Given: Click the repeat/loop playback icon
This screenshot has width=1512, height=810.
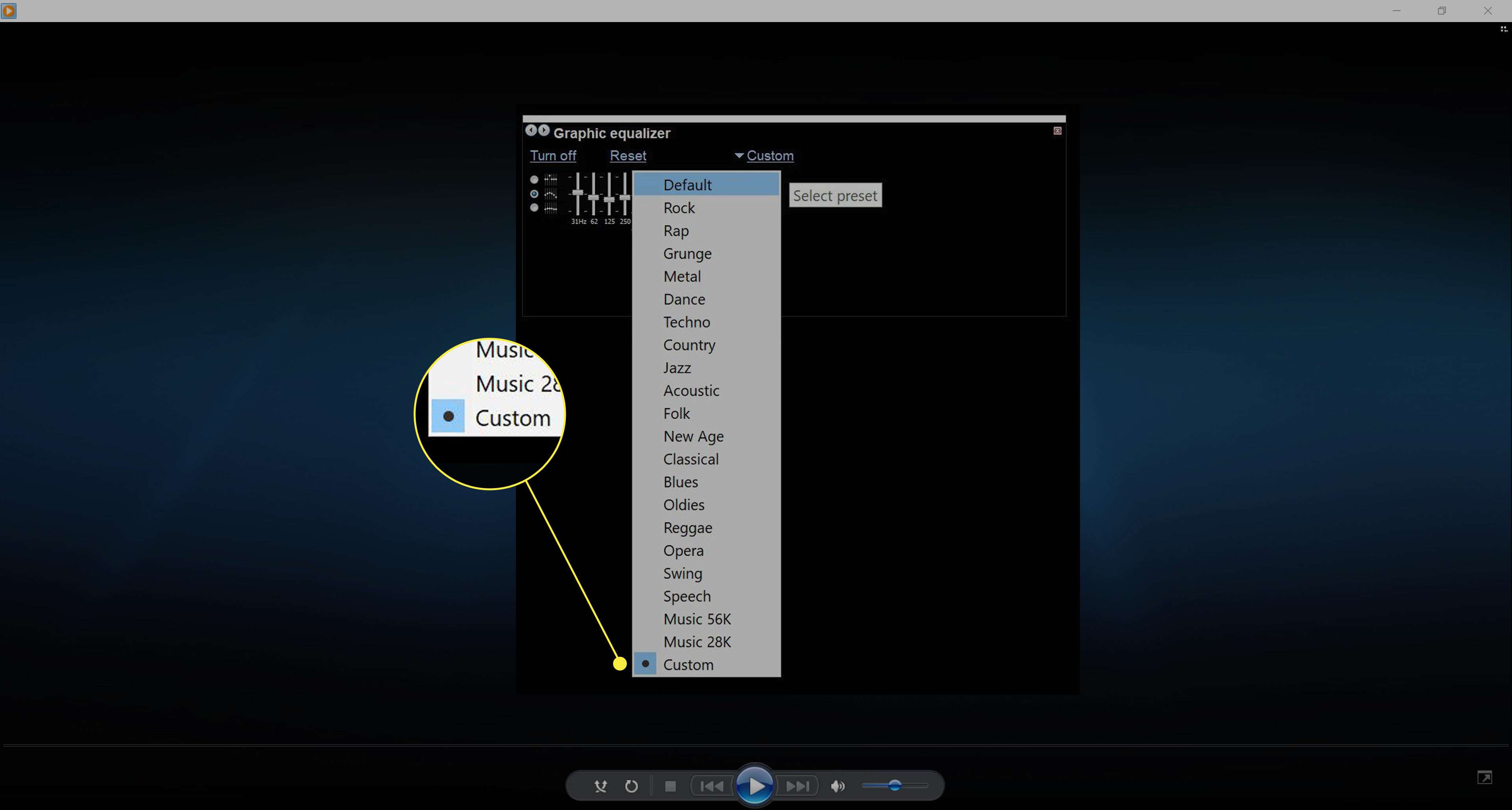Looking at the screenshot, I should 631,785.
